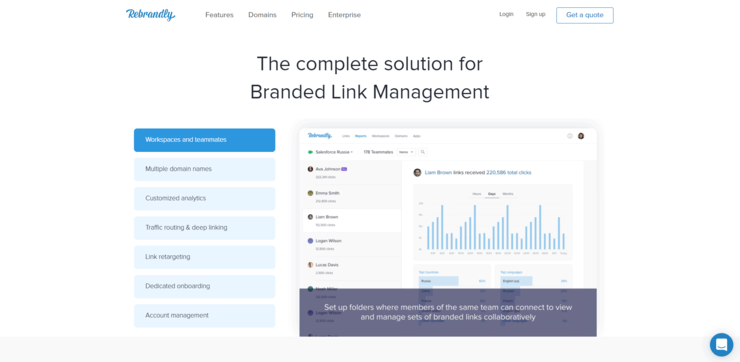Click the user profile avatar in dashboard preview
Viewport: 740px width, 362px height.
point(581,136)
